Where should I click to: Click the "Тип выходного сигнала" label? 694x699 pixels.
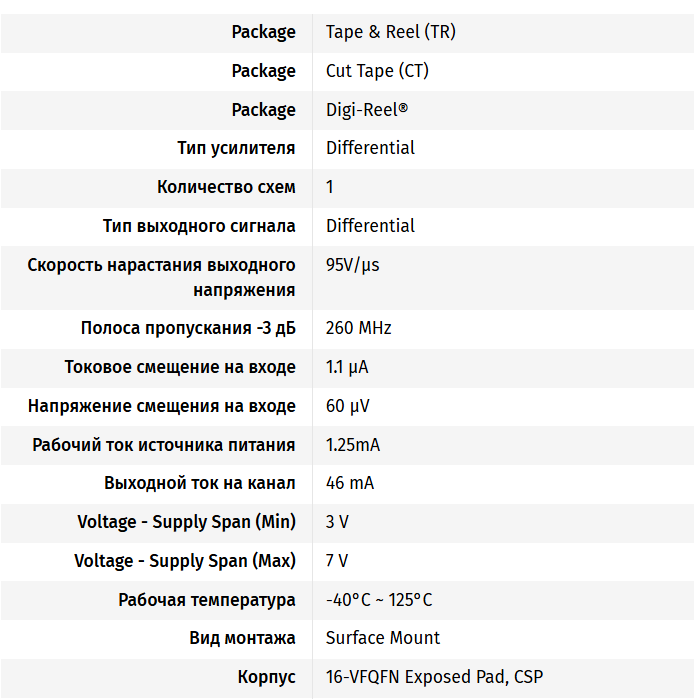click(x=199, y=226)
